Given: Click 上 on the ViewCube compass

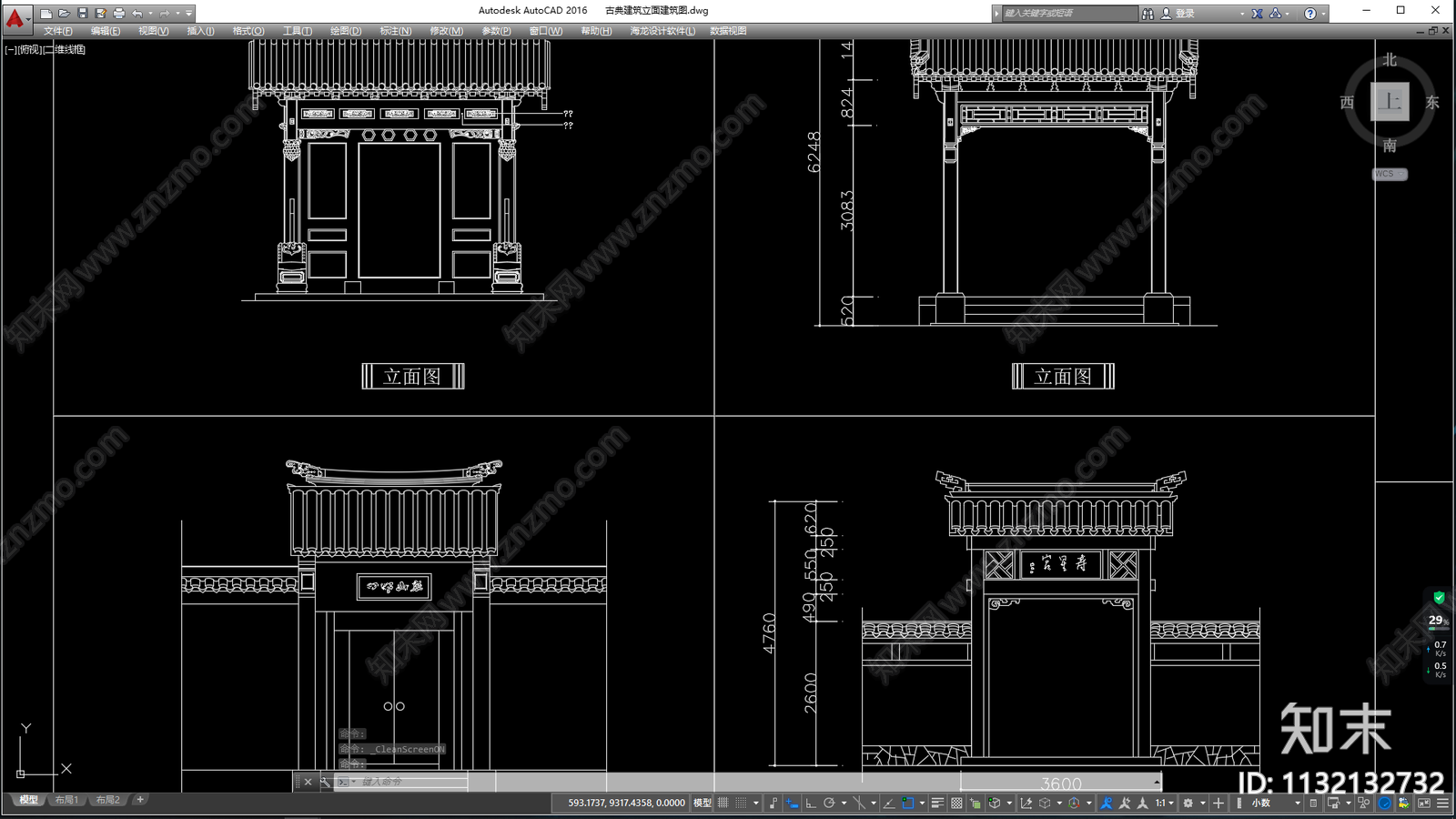Looking at the screenshot, I should pos(1389,102).
